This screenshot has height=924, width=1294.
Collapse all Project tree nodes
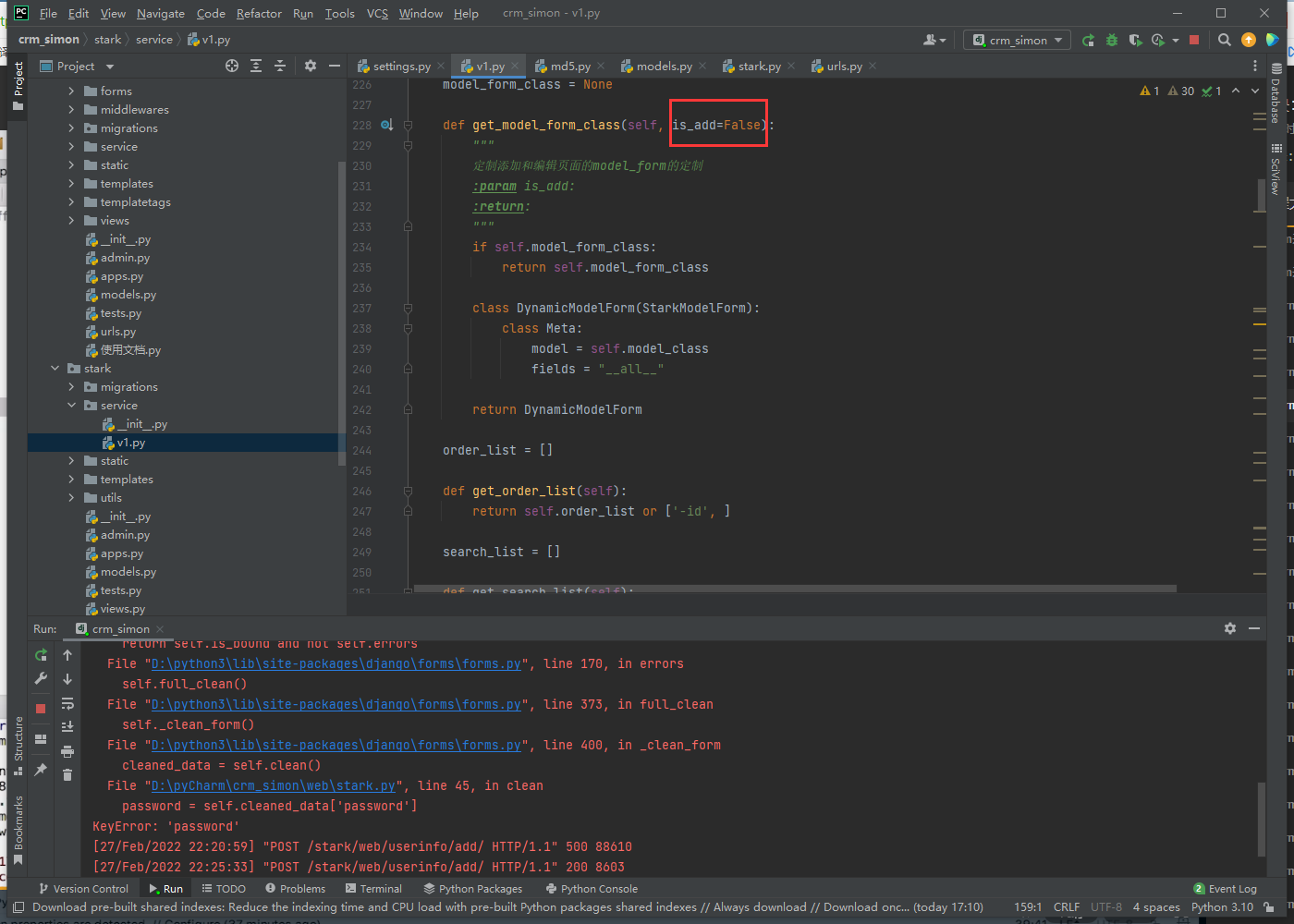click(280, 66)
